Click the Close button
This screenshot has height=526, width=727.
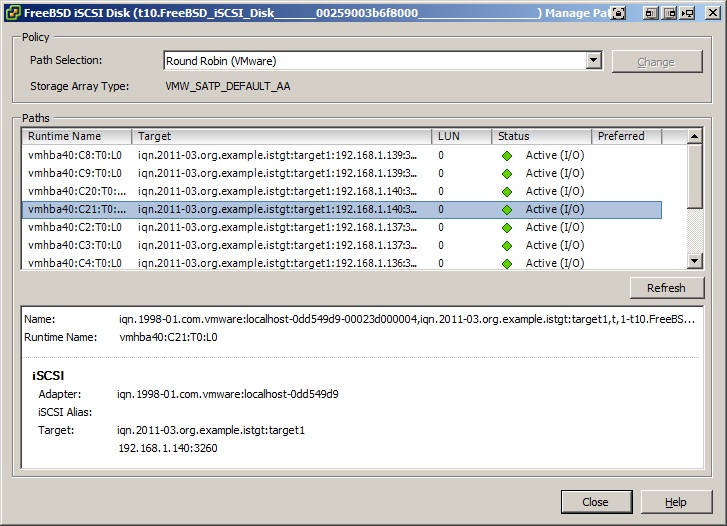pyautogui.click(x=596, y=502)
